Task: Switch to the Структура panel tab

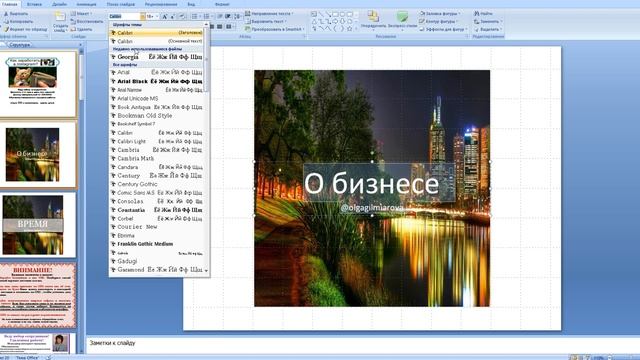Action: coord(19,45)
